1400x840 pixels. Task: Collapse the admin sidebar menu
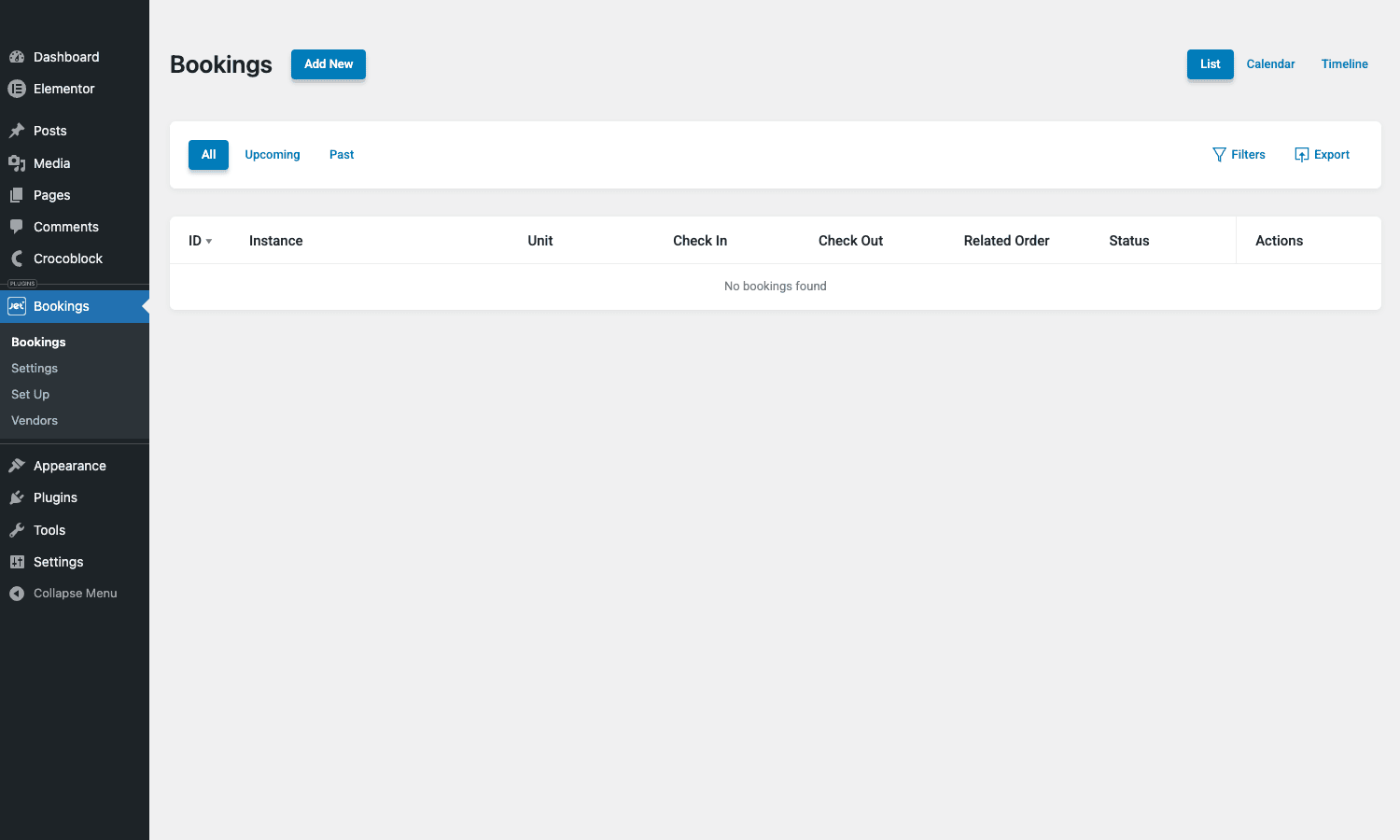[x=75, y=594]
